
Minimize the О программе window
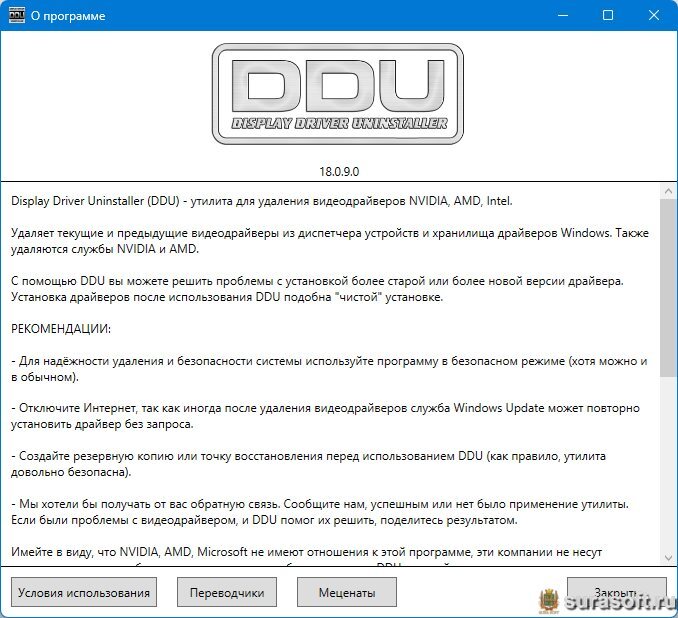coord(563,15)
